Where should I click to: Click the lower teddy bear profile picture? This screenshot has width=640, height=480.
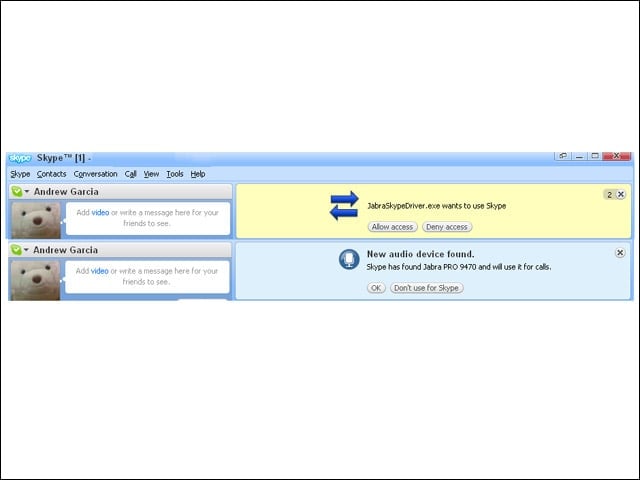click(x=36, y=281)
